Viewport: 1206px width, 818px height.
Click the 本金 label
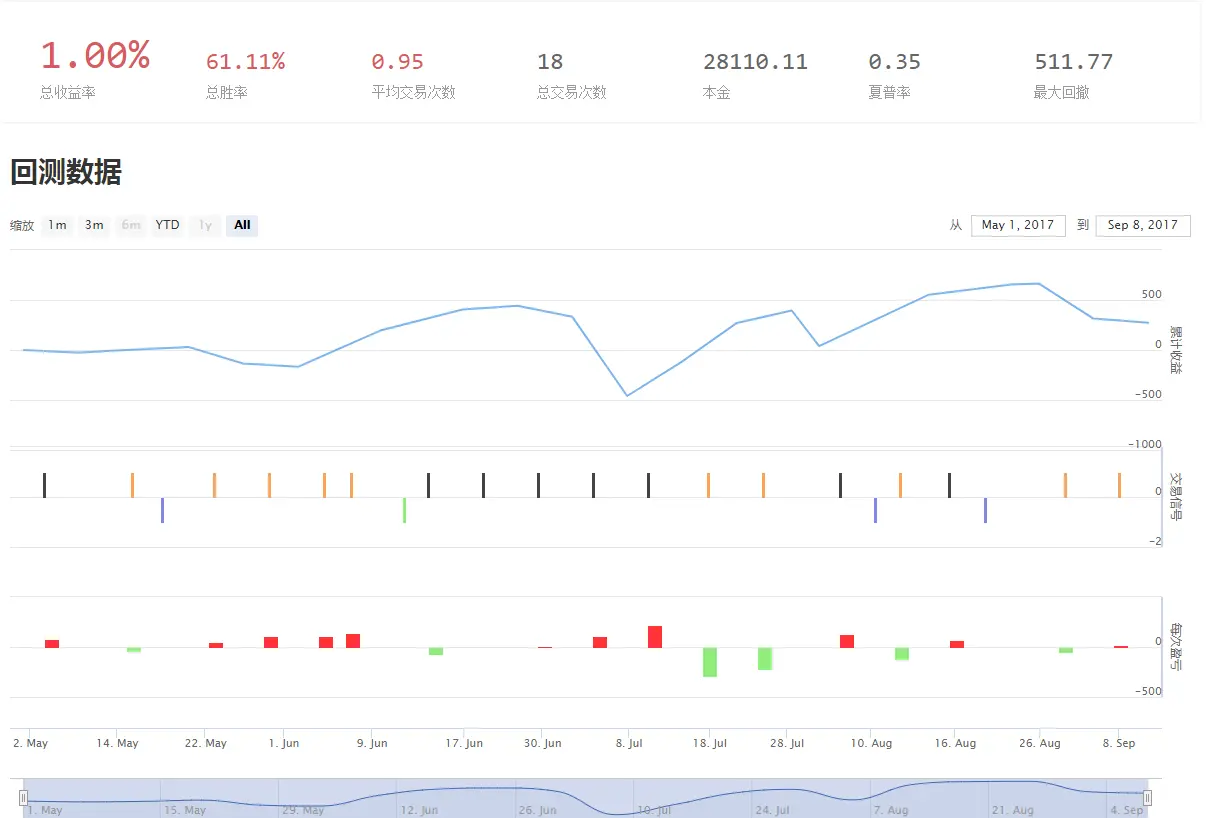click(717, 92)
